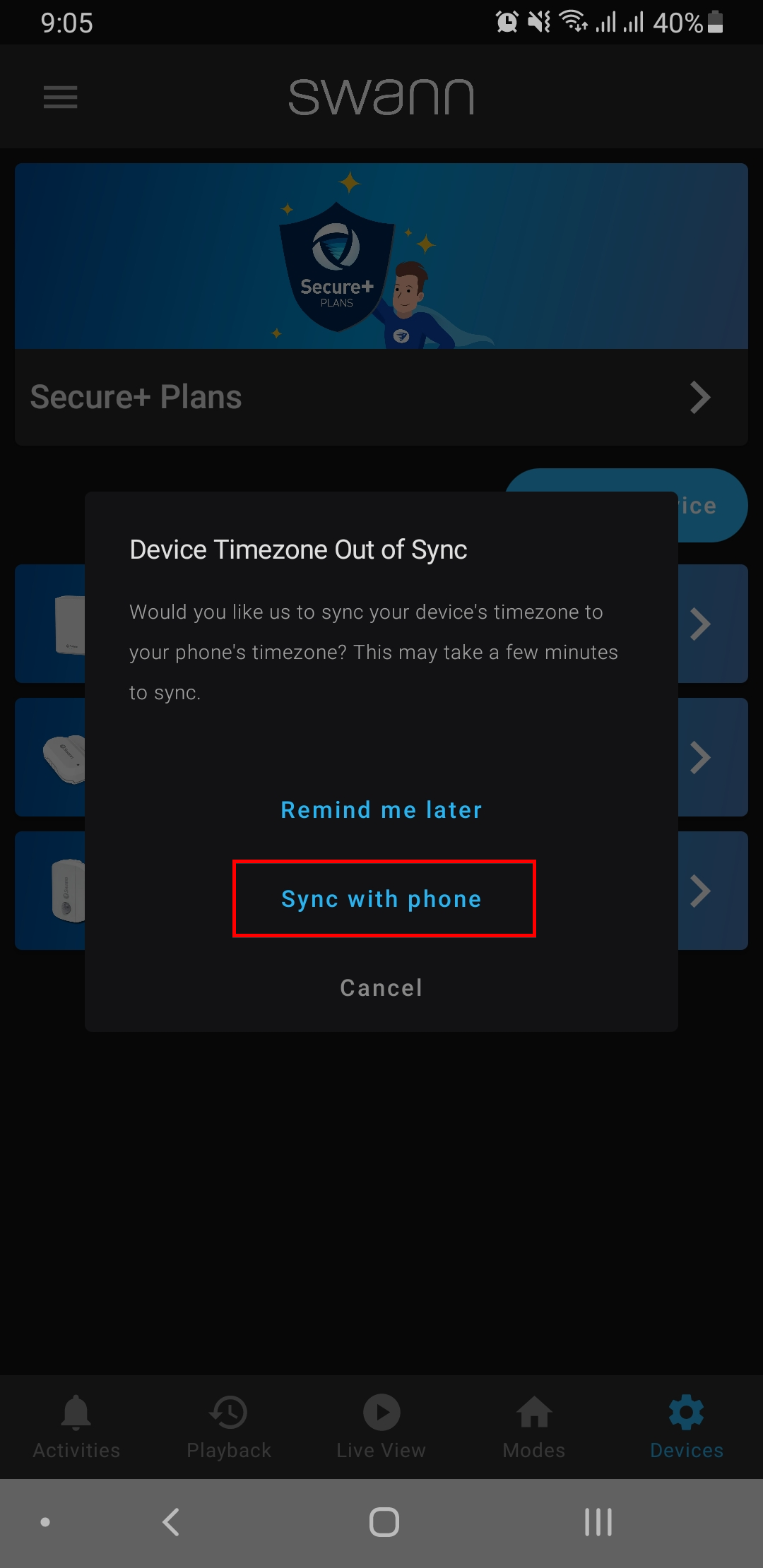Tap the Android back navigation icon
Screen dimensions: 763x1568
click(x=171, y=1522)
